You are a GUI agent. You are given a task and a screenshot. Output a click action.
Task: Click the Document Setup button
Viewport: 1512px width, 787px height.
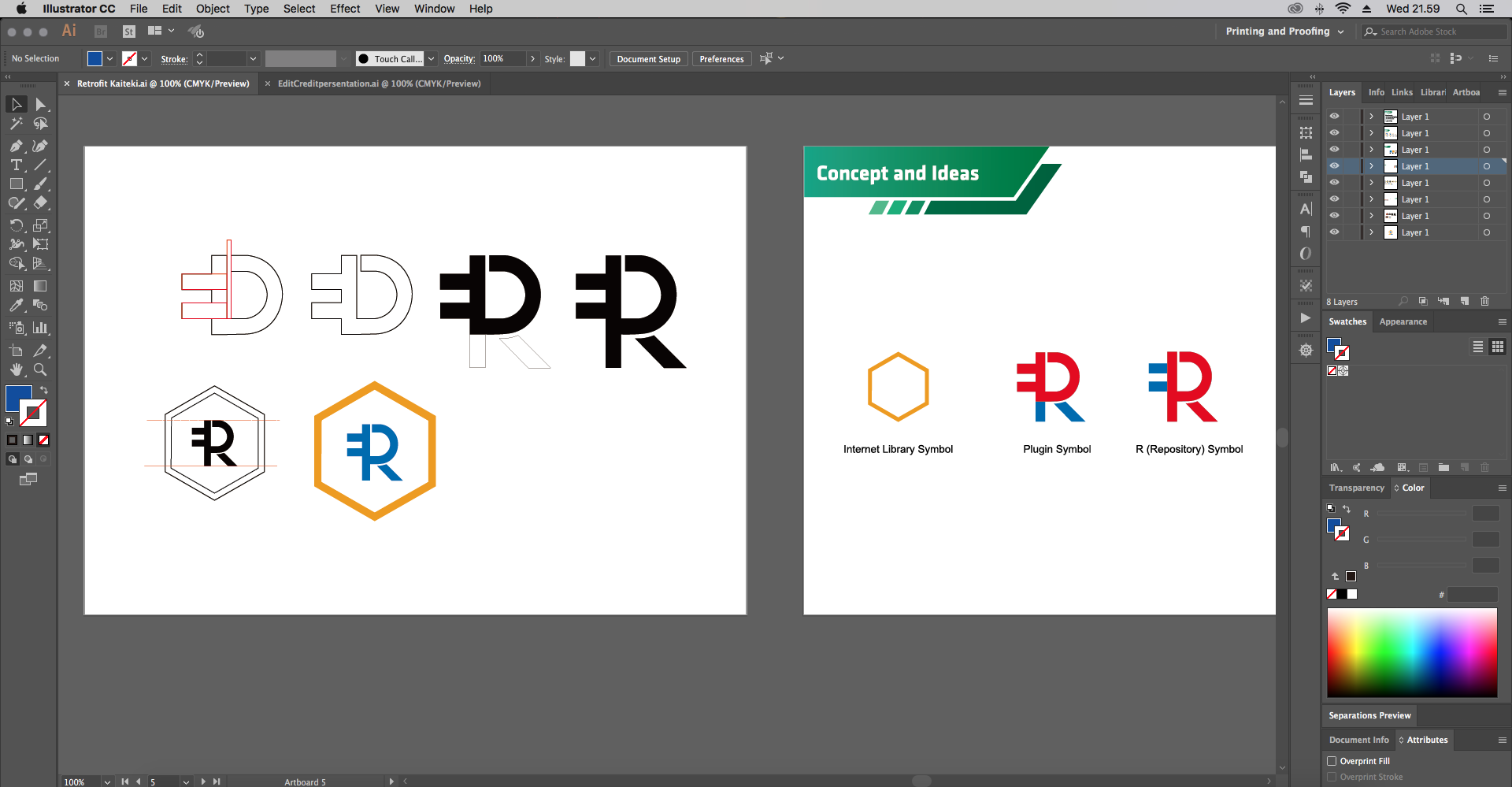pyautogui.click(x=648, y=59)
